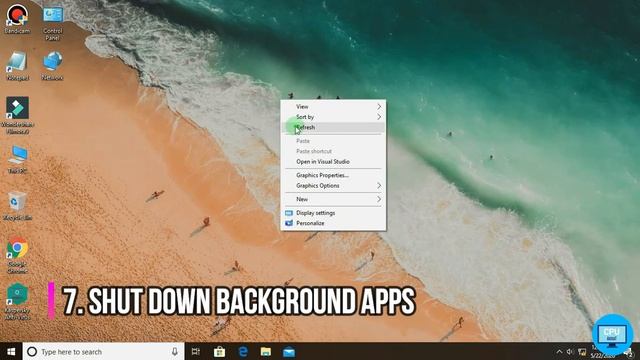Launch Microsoft Store from the taskbar

point(219,351)
